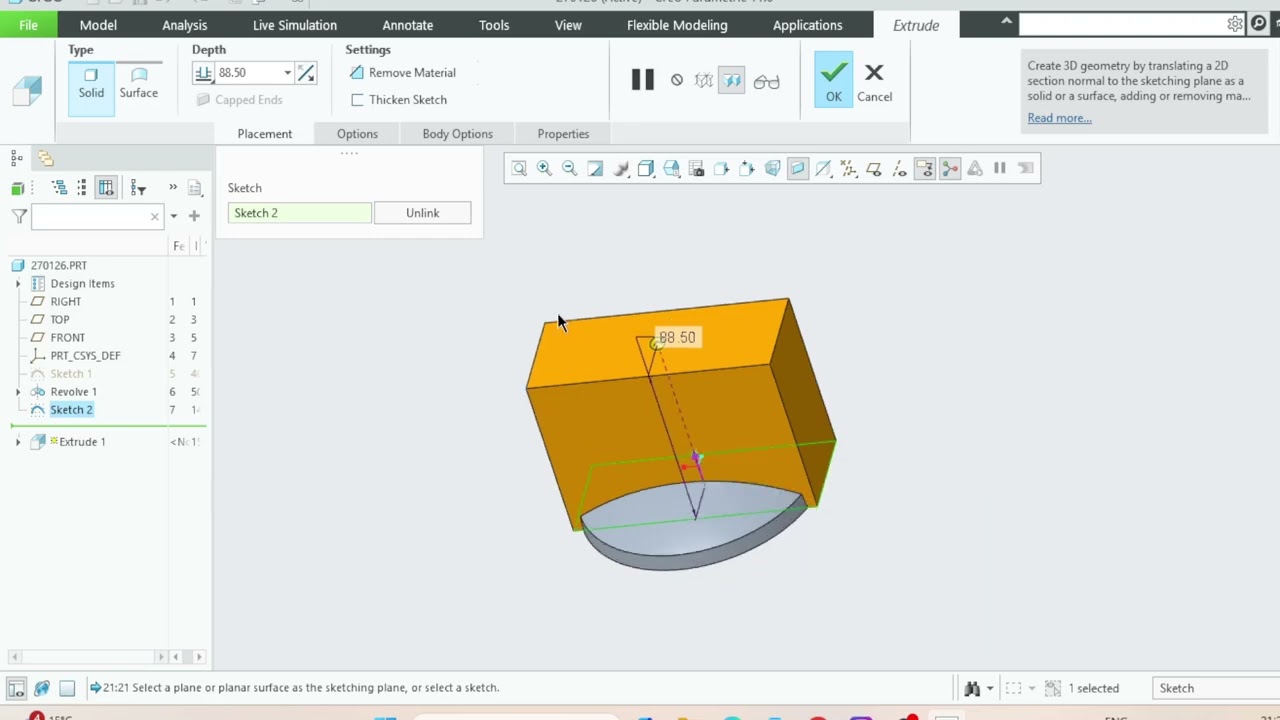Check Thicken Sketch checkbox
The image size is (1280, 720).
coord(357,100)
